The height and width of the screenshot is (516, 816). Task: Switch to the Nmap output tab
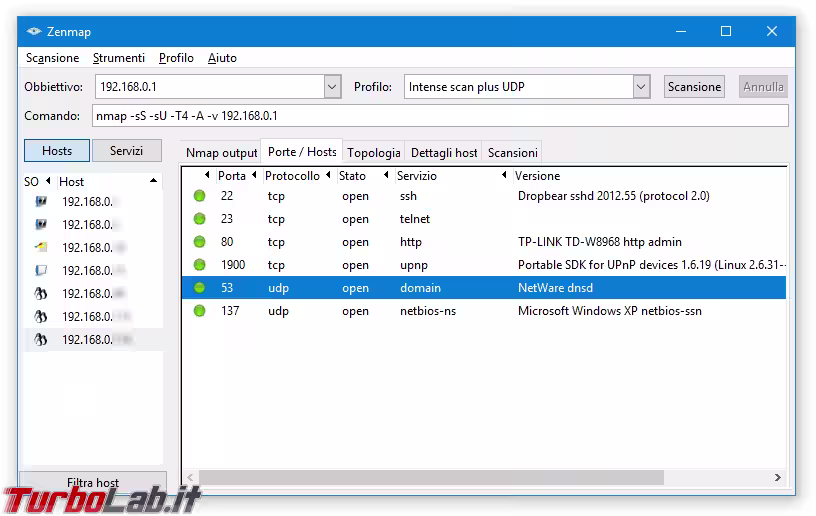click(x=222, y=153)
